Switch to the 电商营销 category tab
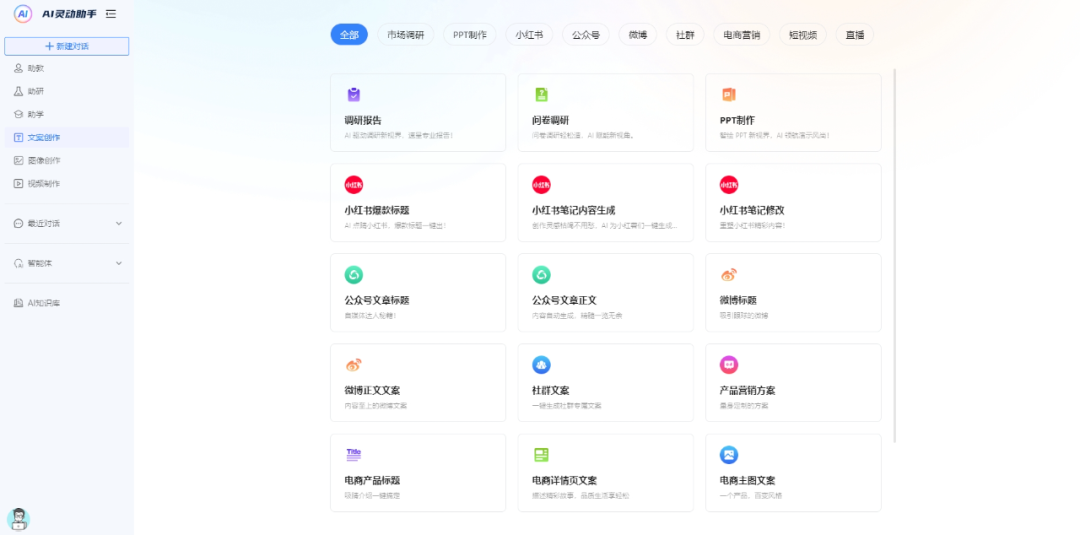This screenshot has width=1080, height=535. pos(742,35)
